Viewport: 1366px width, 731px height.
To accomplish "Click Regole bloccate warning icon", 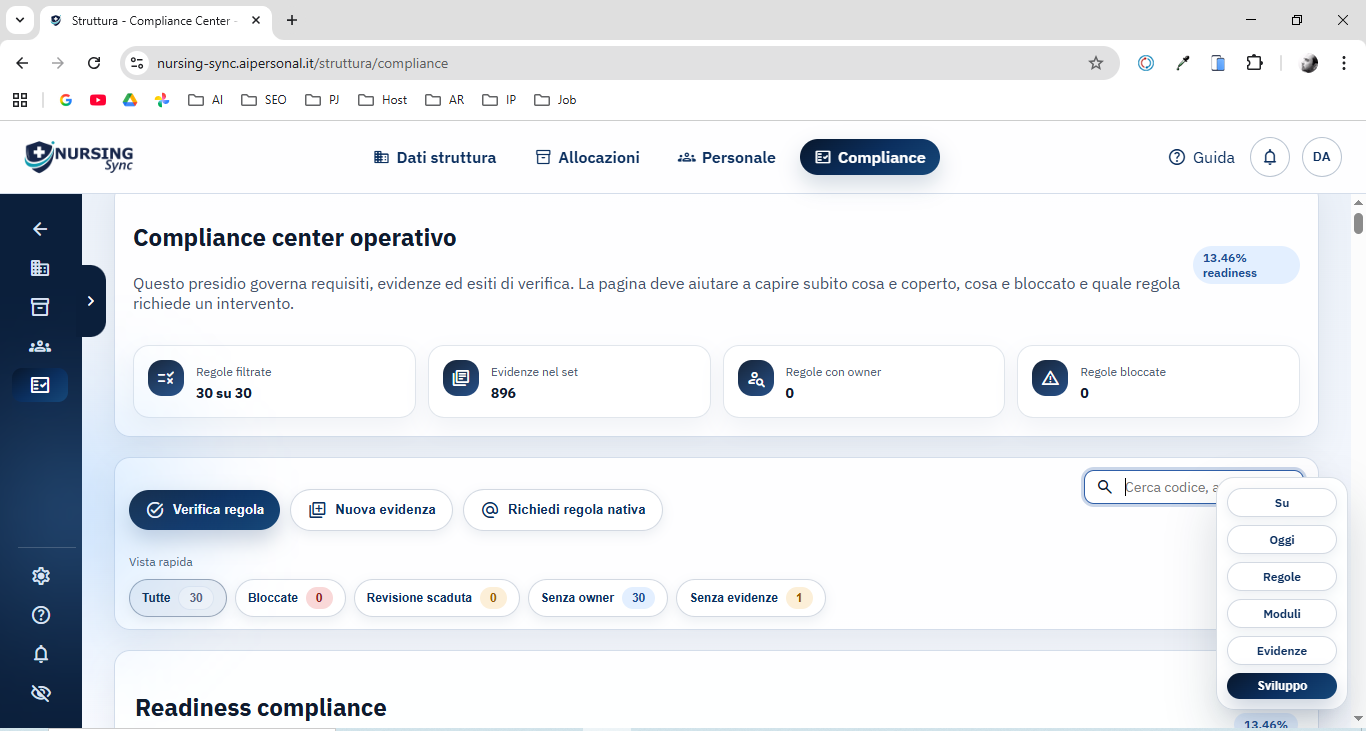I will [1050, 378].
